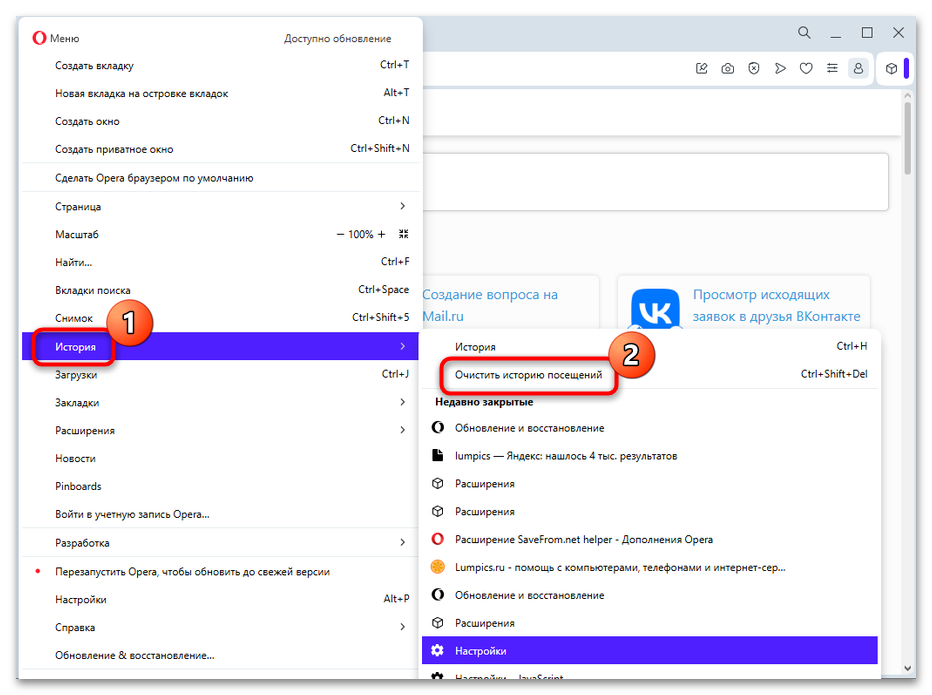Viewport: 932px width, 695px height.
Task: Reopen highlighted Настройки in recently closed
Action: pos(650,650)
